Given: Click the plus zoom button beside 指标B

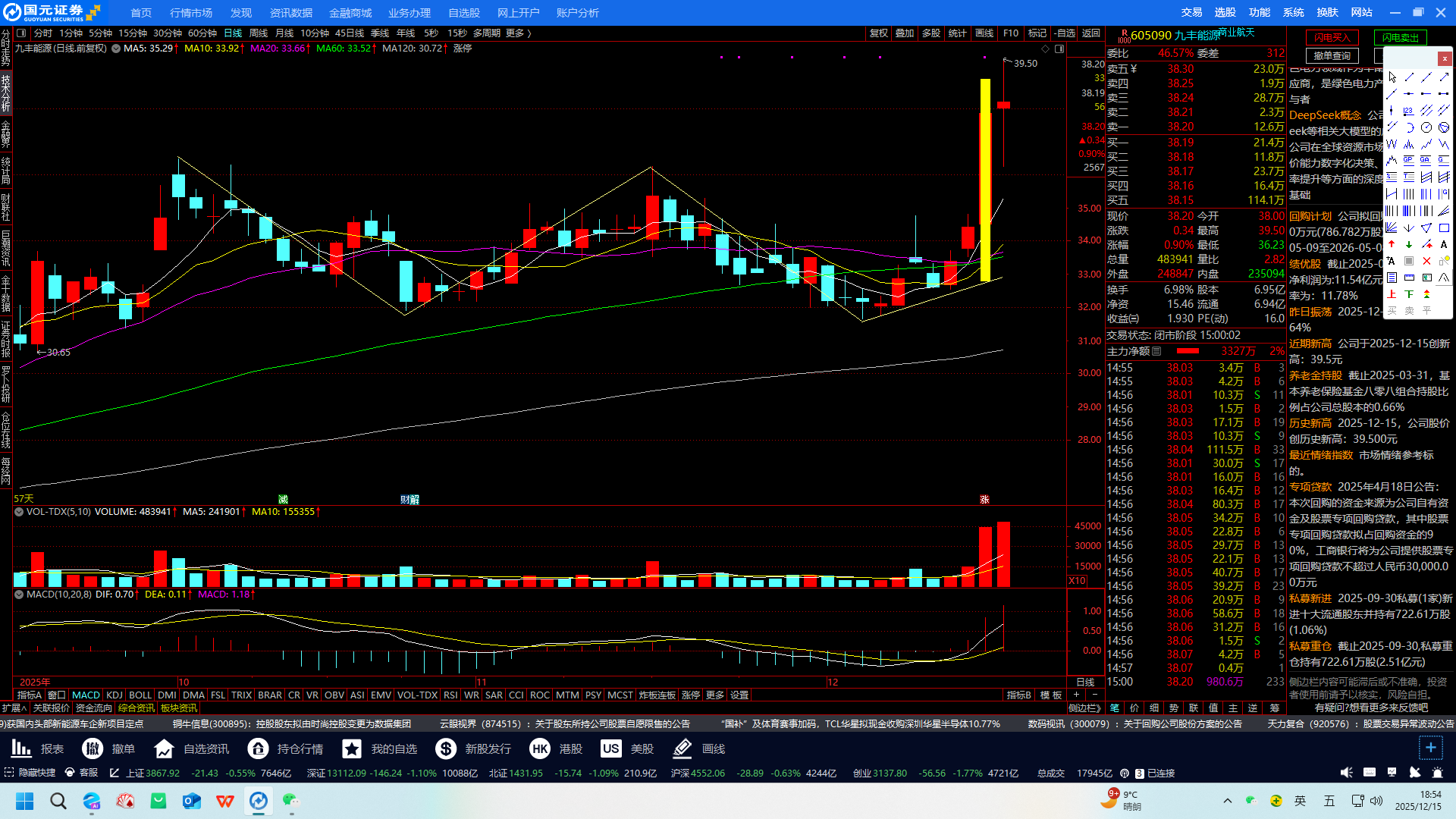Looking at the screenshot, I should pos(1076,695).
